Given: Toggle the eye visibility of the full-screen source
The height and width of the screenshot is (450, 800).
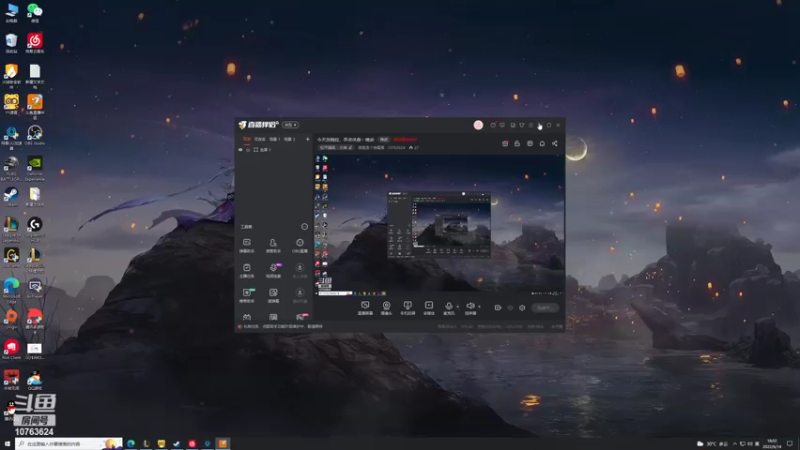Looking at the screenshot, I should point(240,149).
